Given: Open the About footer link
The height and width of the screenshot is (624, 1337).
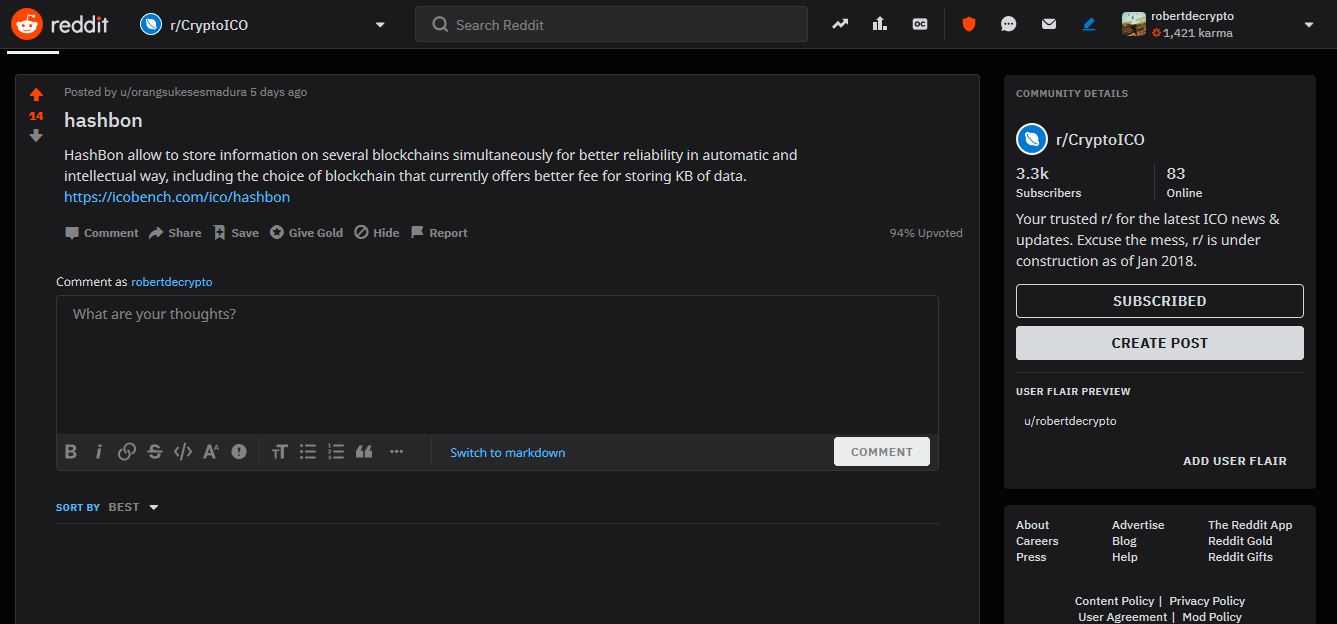Looking at the screenshot, I should pyautogui.click(x=1033, y=525).
